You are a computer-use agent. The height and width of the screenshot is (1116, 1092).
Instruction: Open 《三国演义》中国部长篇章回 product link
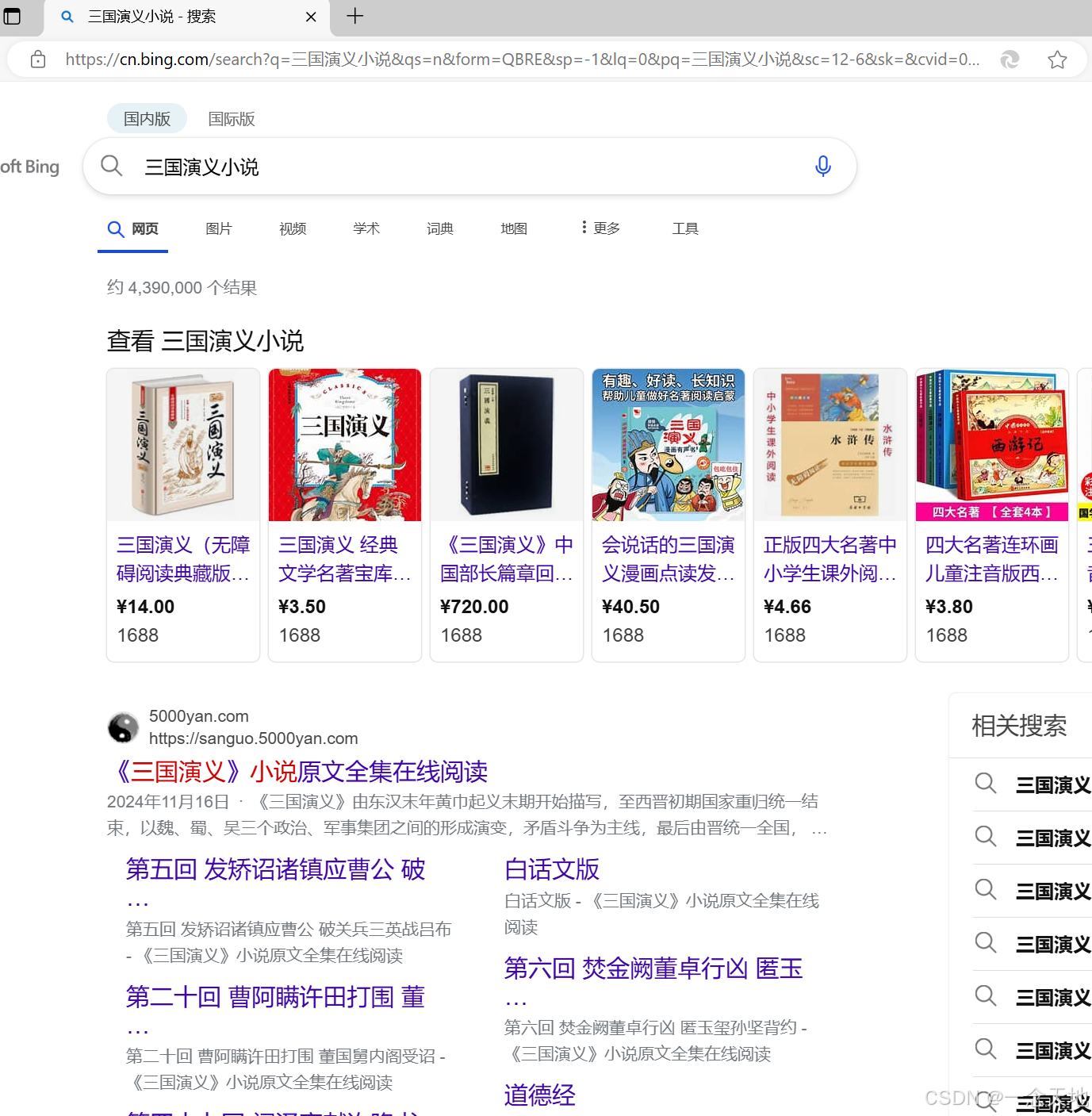click(x=507, y=558)
